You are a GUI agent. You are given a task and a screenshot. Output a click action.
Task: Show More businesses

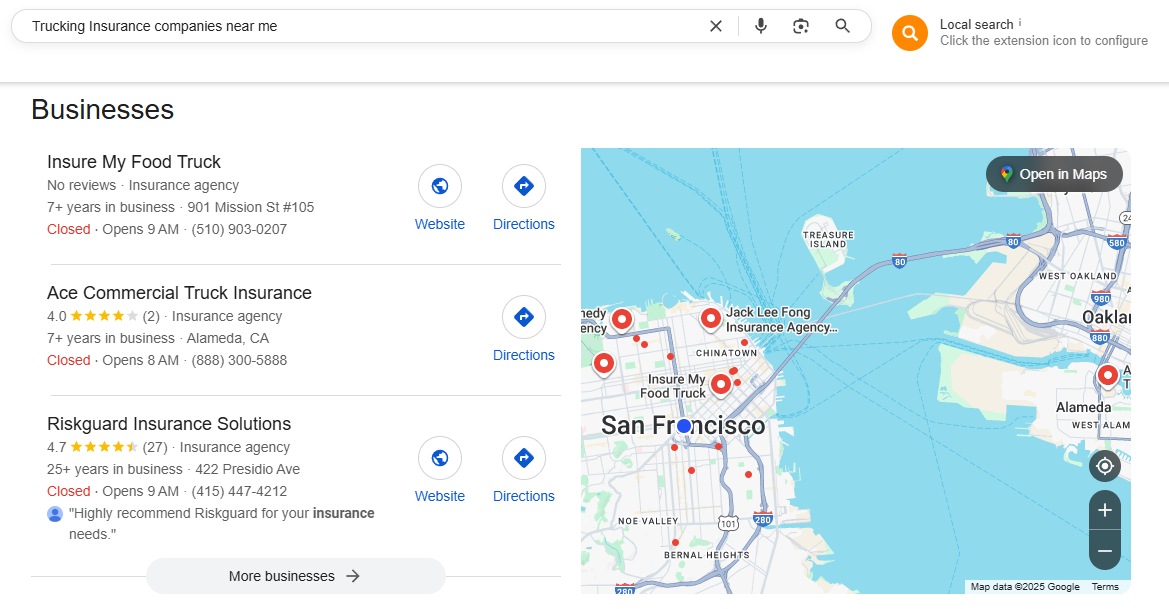(296, 576)
